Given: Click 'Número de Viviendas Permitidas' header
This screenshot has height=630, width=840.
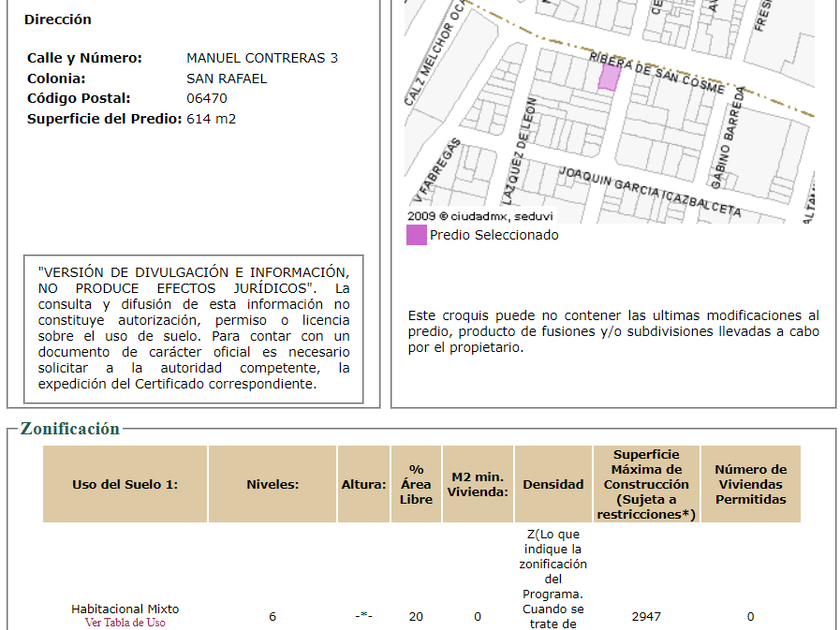Looking at the screenshot, I should (x=751, y=484).
